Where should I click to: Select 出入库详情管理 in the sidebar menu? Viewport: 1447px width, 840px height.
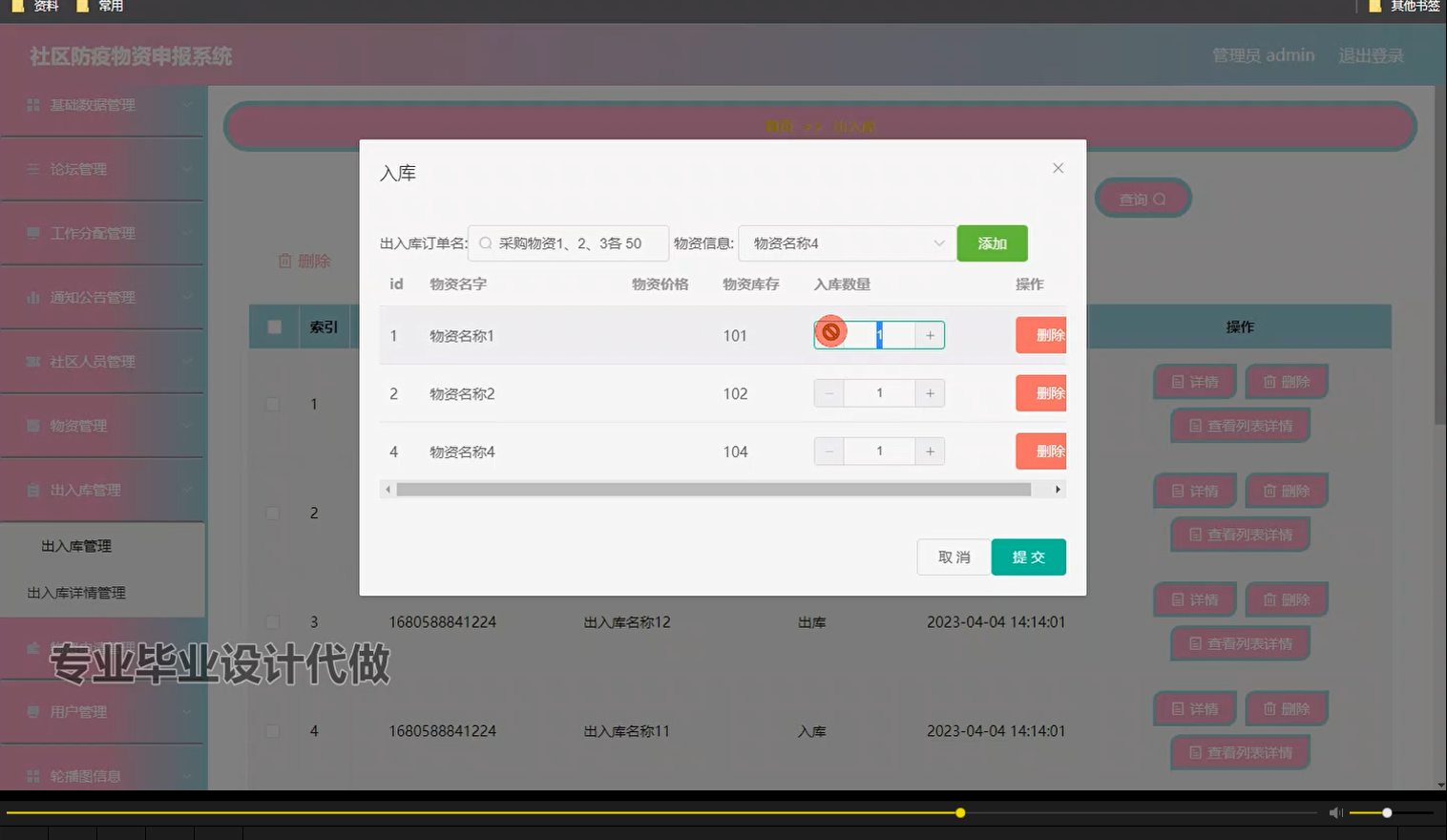pos(76,592)
